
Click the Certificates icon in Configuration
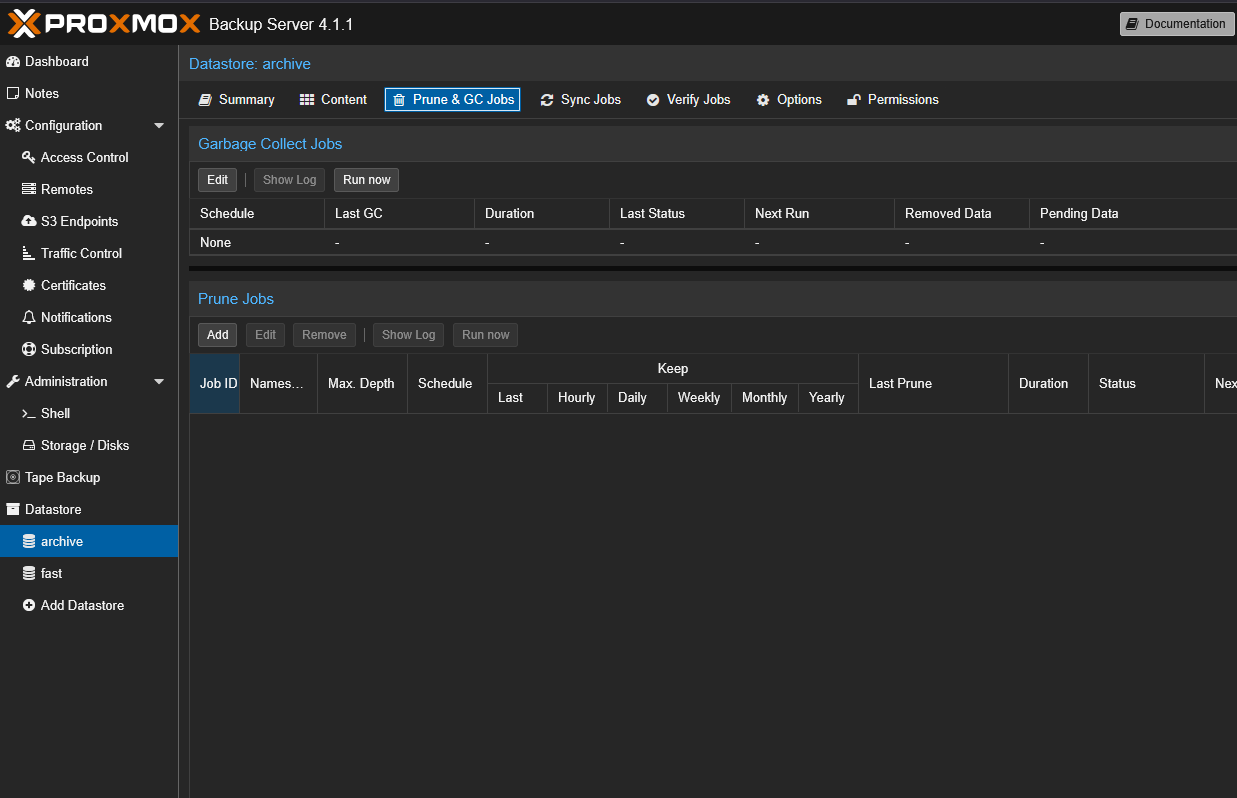[x=29, y=285]
